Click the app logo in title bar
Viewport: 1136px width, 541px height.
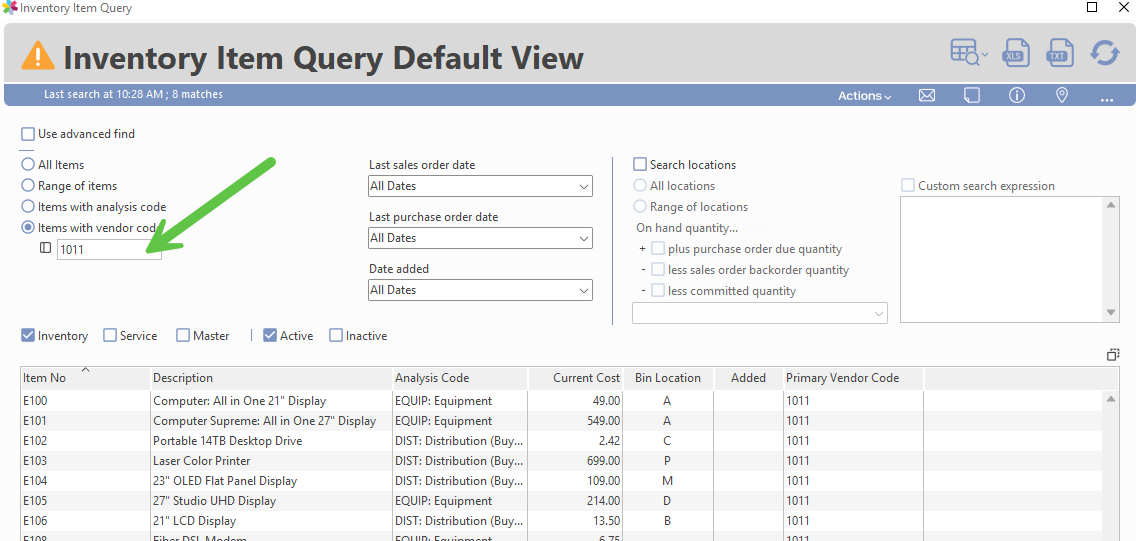(x=9, y=9)
